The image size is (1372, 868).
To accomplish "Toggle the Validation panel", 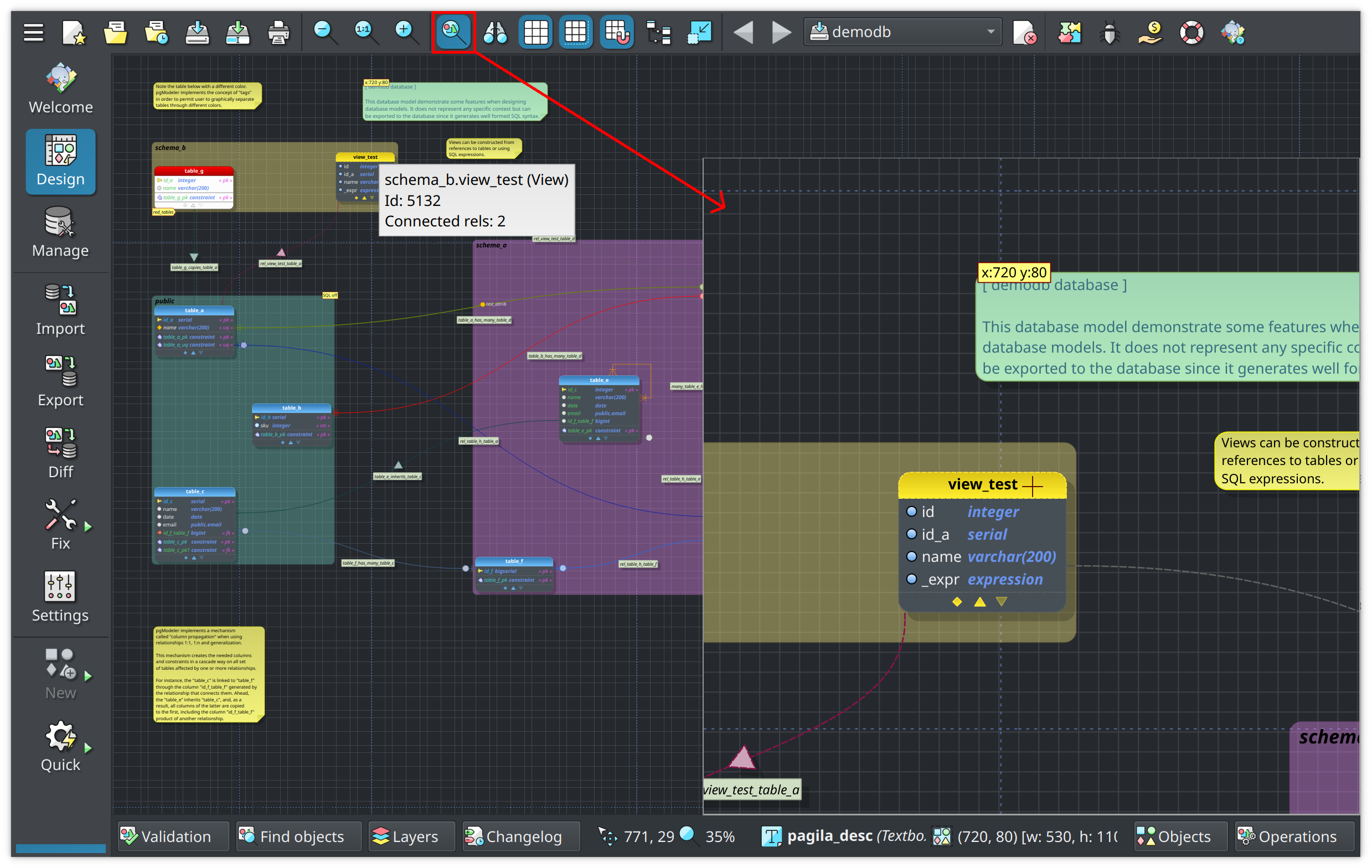I will (x=173, y=836).
